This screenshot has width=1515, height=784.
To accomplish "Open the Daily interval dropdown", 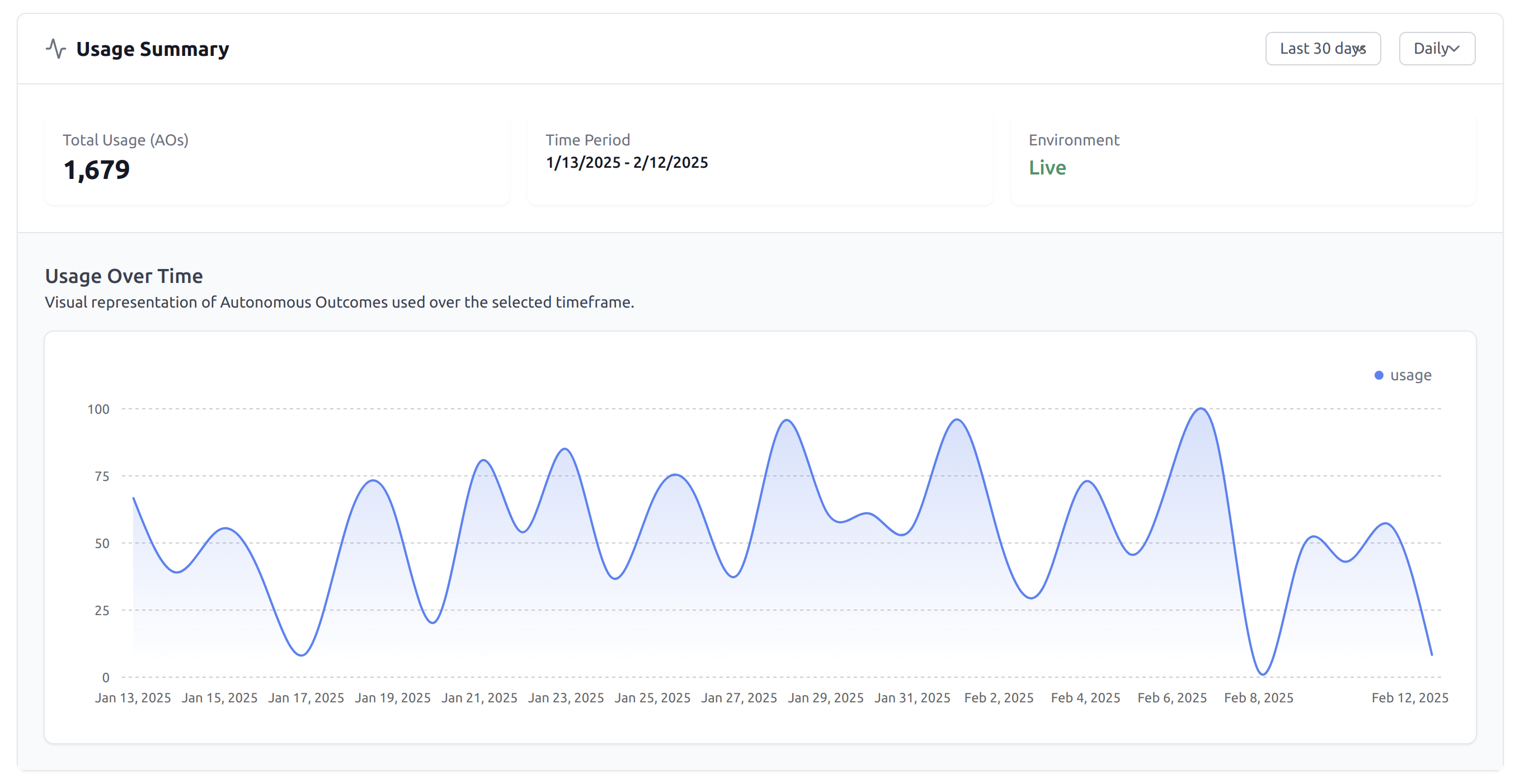I will tap(1437, 49).
